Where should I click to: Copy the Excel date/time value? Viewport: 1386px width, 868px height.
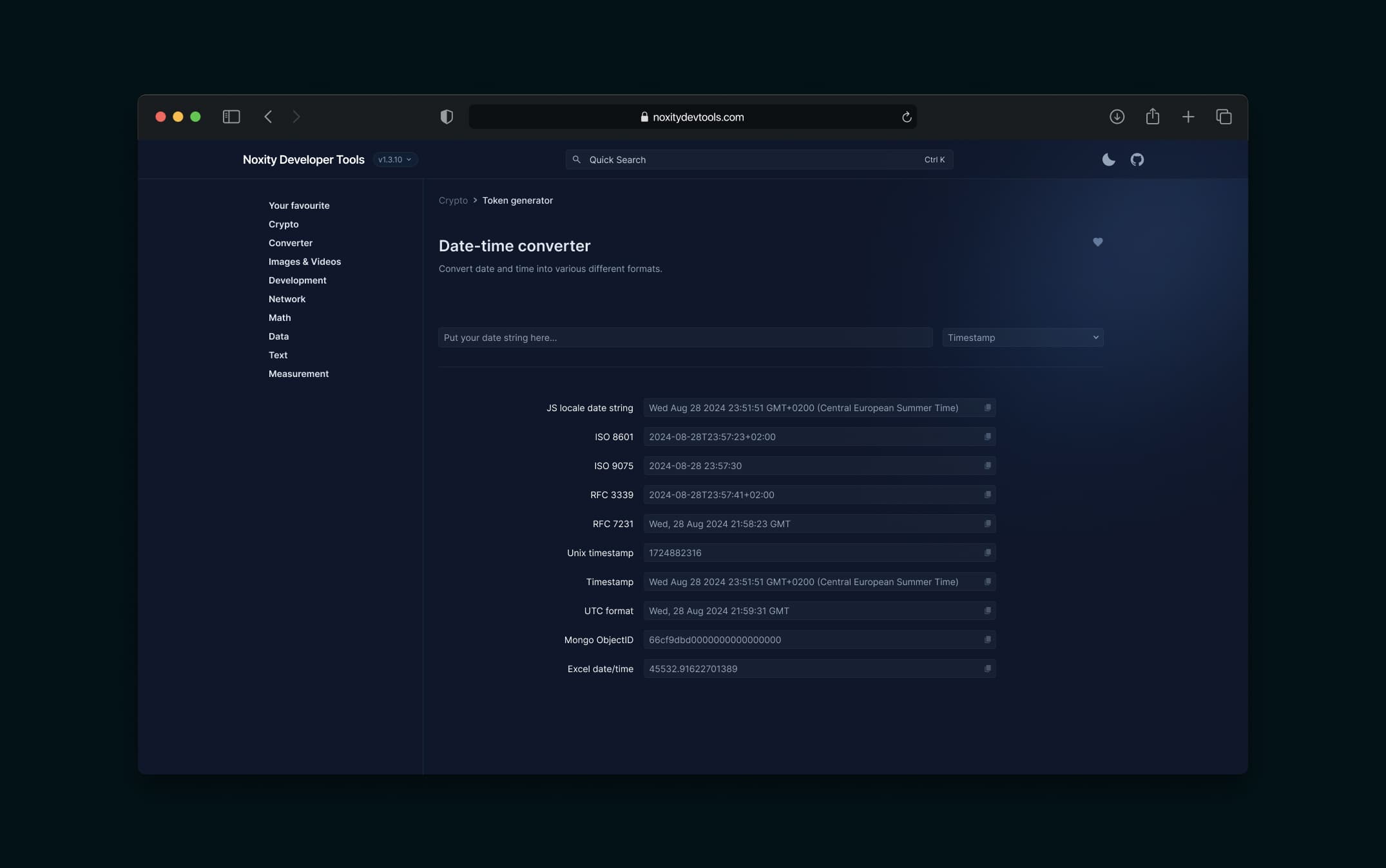(x=987, y=669)
